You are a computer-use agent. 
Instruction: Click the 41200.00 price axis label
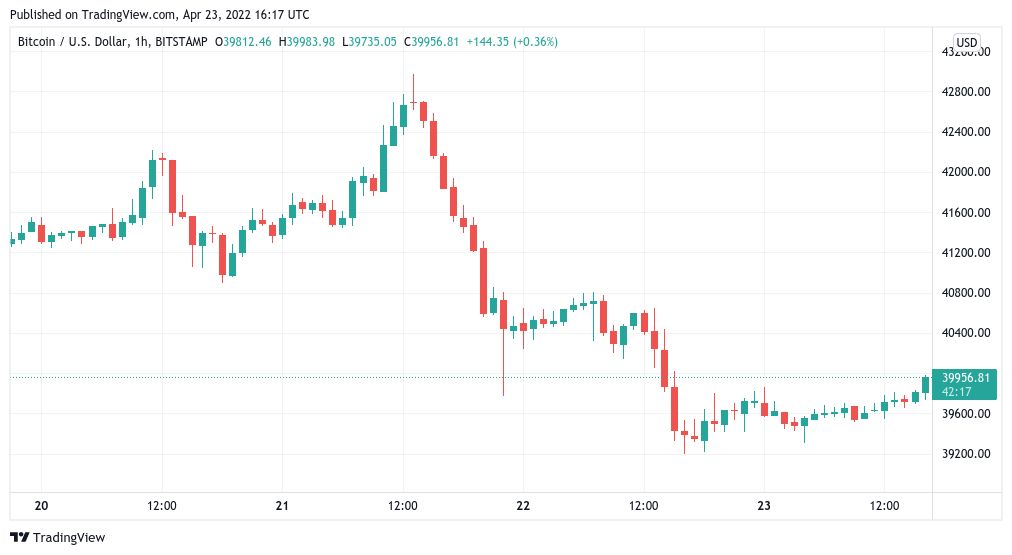[962, 252]
